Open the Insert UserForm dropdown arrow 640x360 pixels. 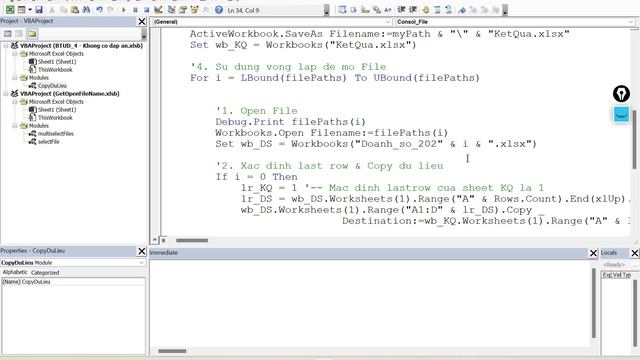(x=30, y=10)
